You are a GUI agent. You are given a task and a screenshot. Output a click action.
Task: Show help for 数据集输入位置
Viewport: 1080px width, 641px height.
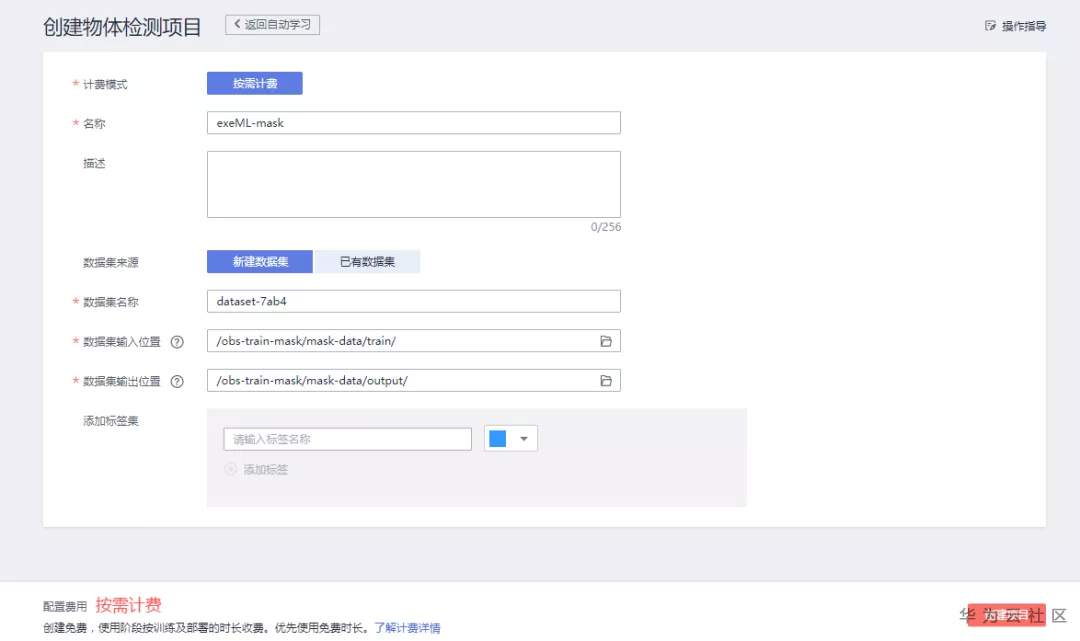pos(177,341)
